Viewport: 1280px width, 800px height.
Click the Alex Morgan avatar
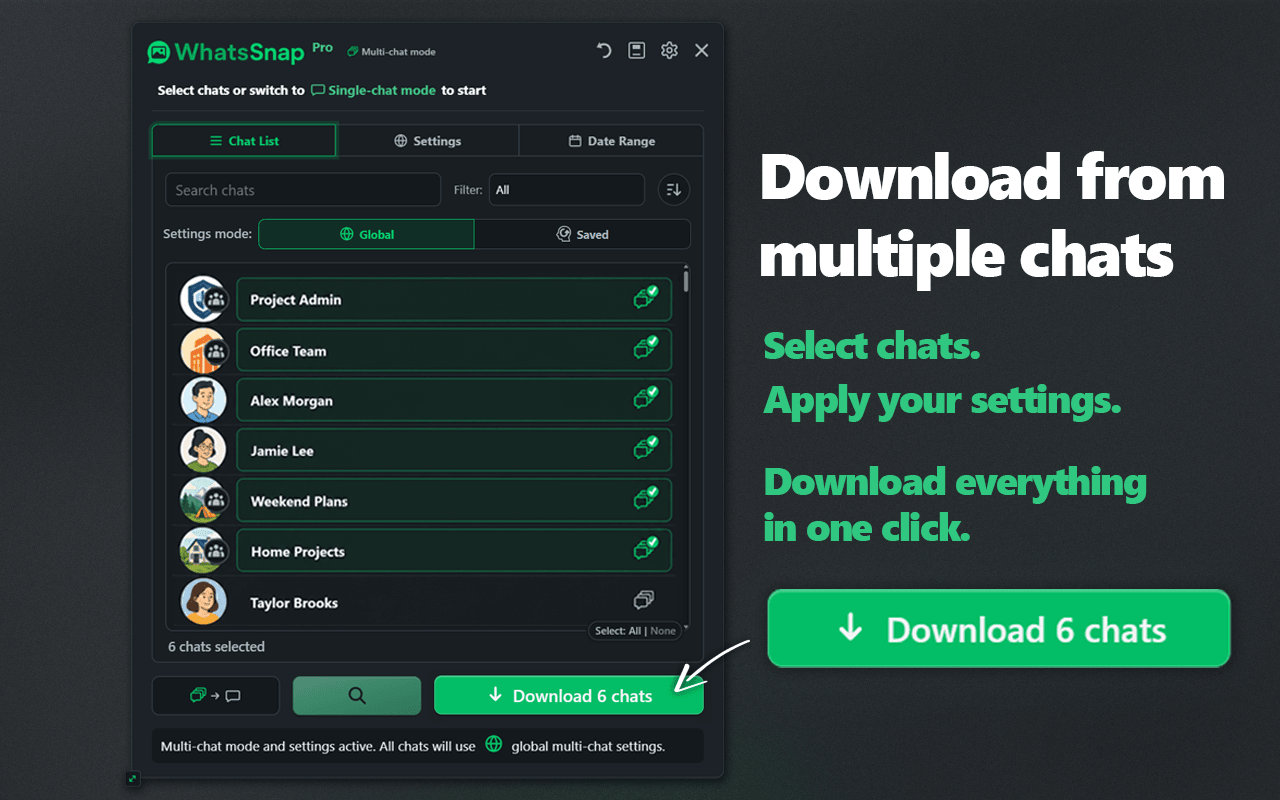click(203, 400)
